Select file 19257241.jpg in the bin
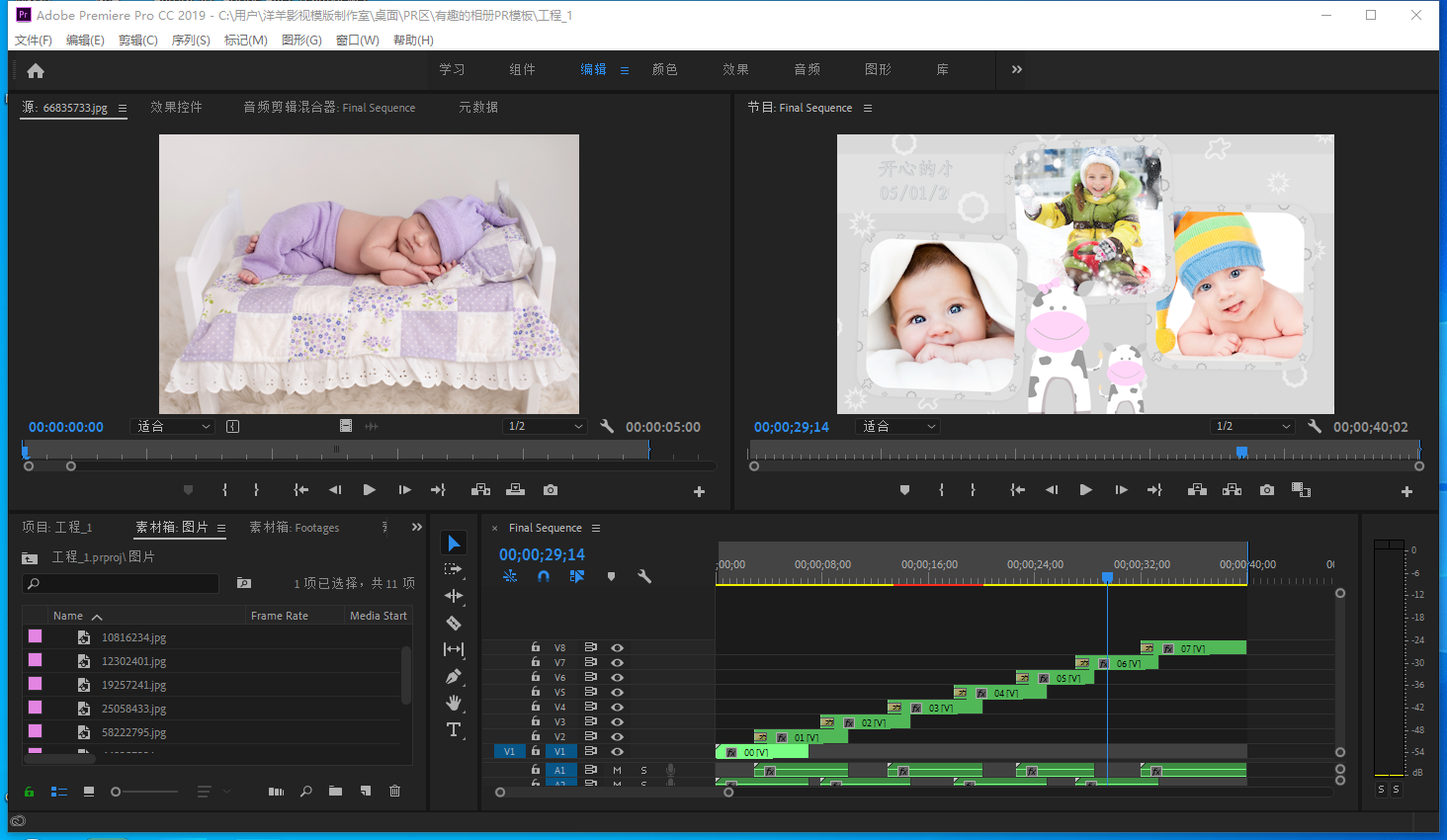 coord(133,685)
